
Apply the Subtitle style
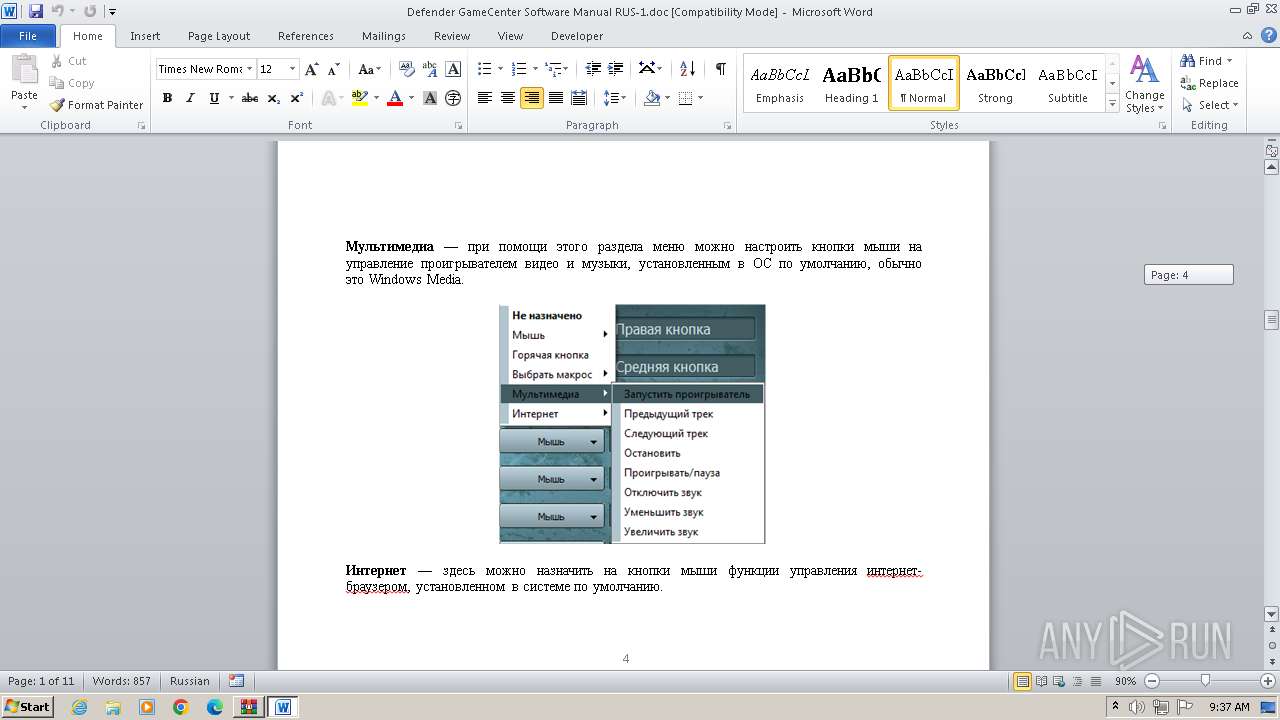1067,83
